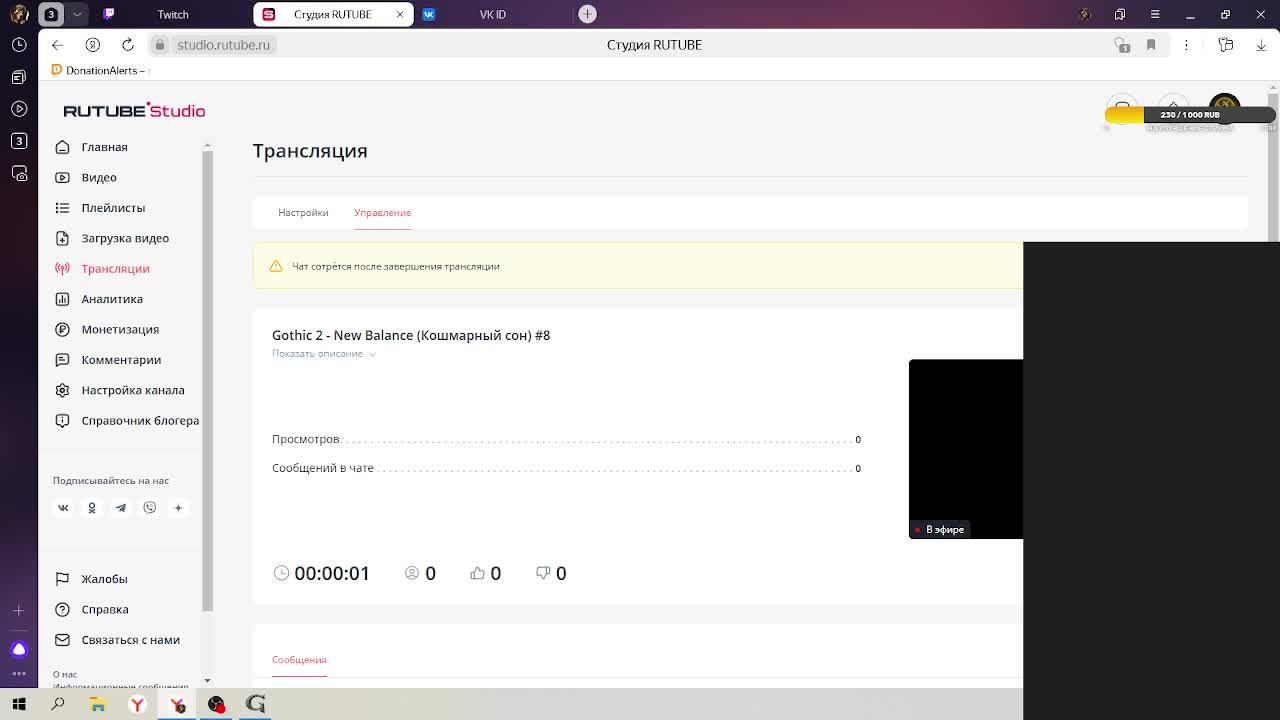Click the 230 / 1000 RUB donation bar
1280x720 pixels.
1190,115
